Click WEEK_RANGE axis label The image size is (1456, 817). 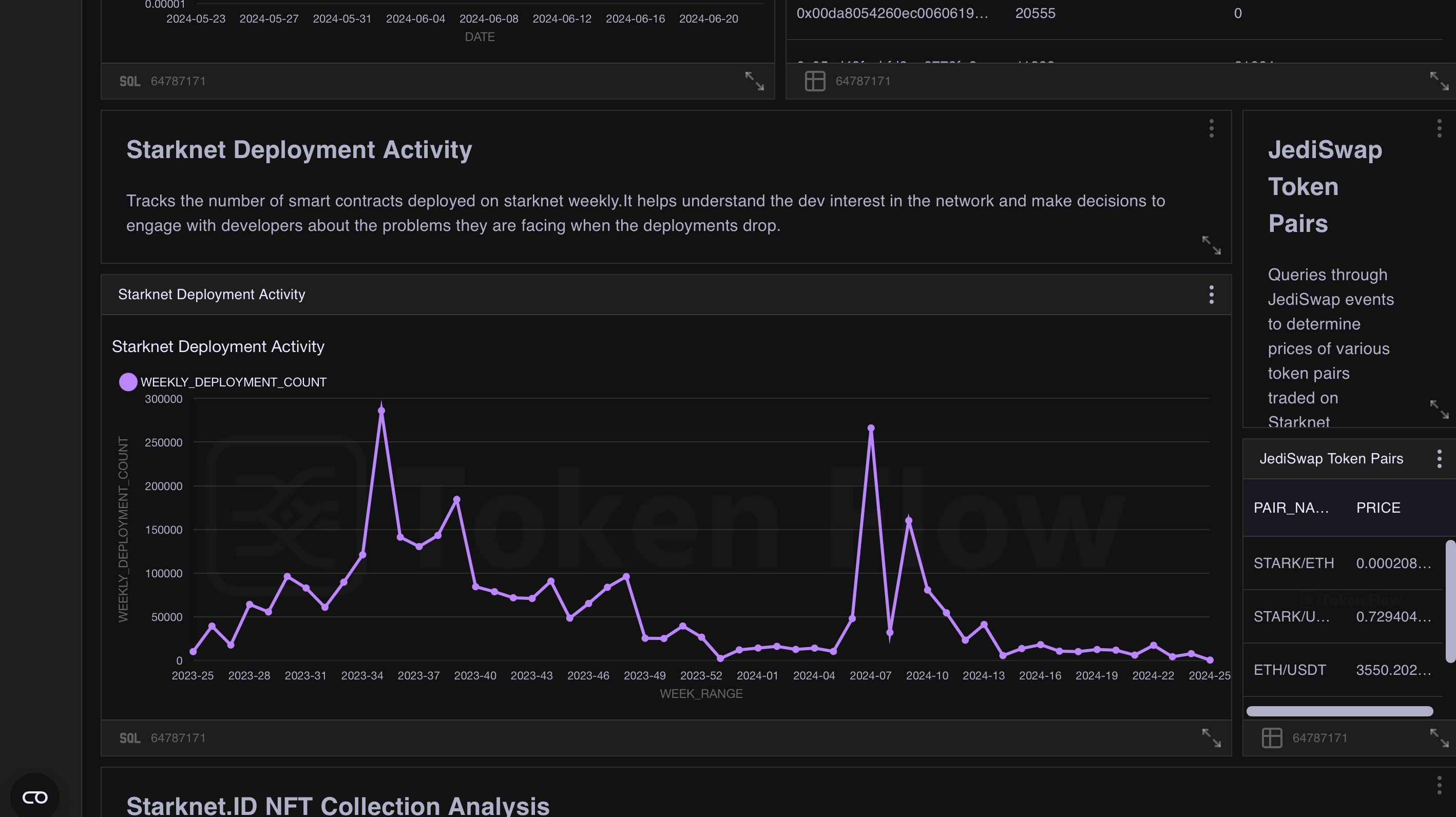coord(701,693)
